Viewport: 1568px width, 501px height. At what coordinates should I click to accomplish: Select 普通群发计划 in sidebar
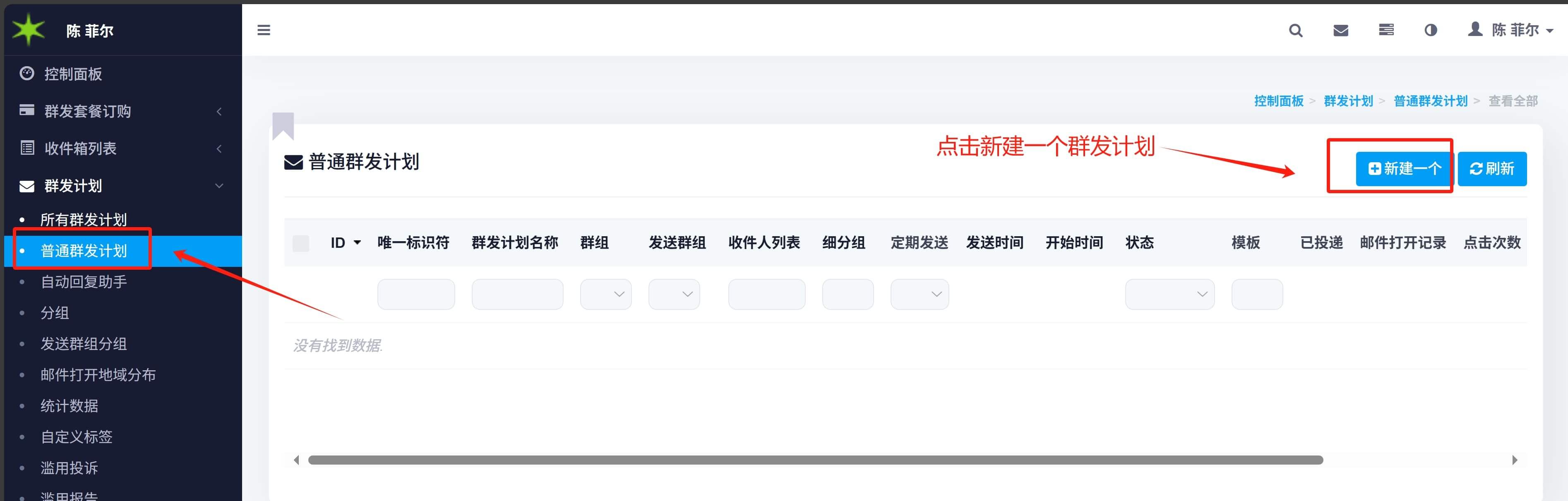pos(84,251)
